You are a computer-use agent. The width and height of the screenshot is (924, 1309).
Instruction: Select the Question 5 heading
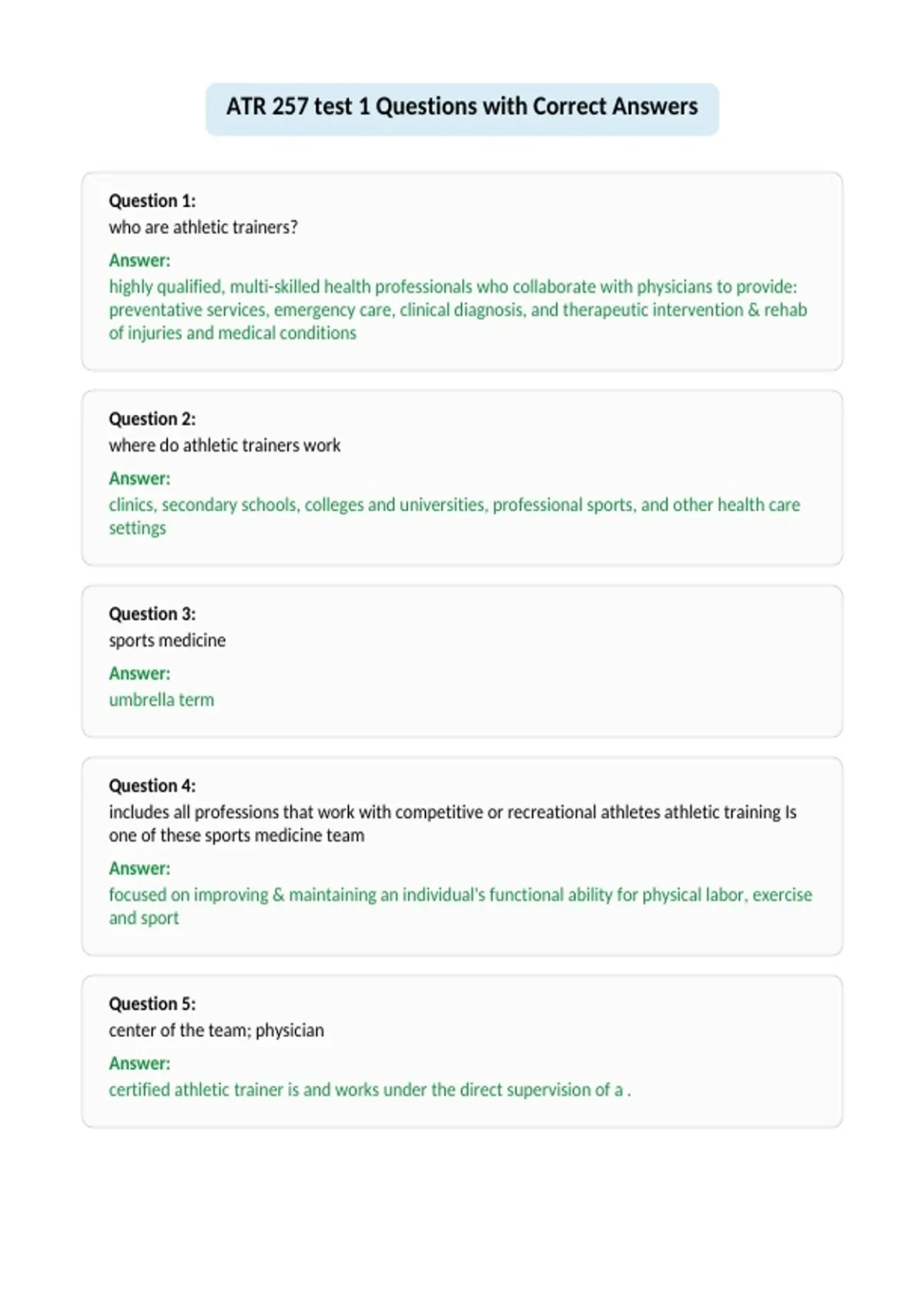pos(152,1004)
